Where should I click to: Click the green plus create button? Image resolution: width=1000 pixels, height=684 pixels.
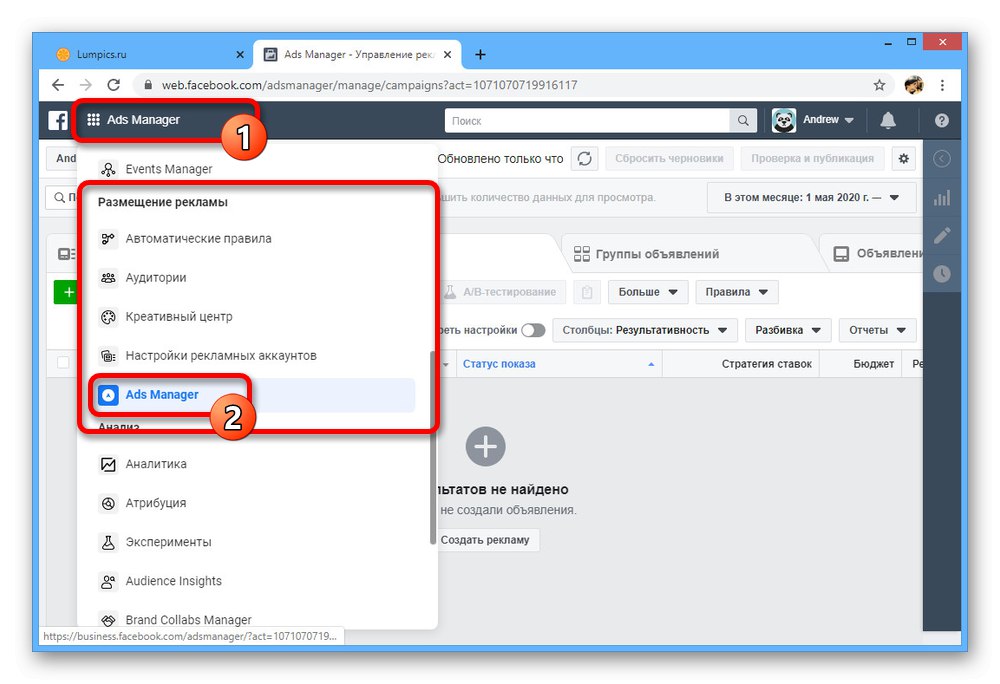click(x=66, y=292)
